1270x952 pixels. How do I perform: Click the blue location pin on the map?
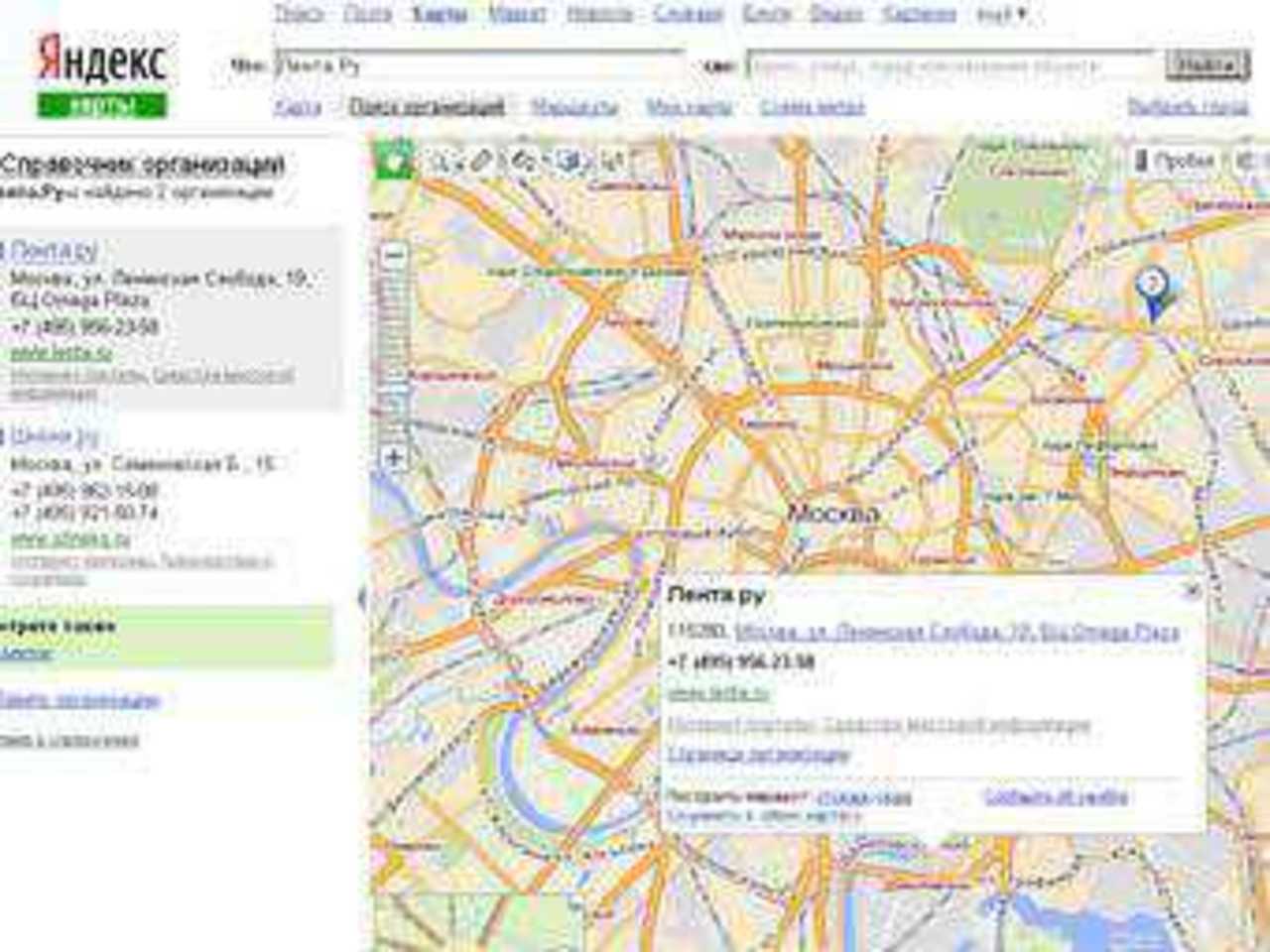pos(1152,295)
